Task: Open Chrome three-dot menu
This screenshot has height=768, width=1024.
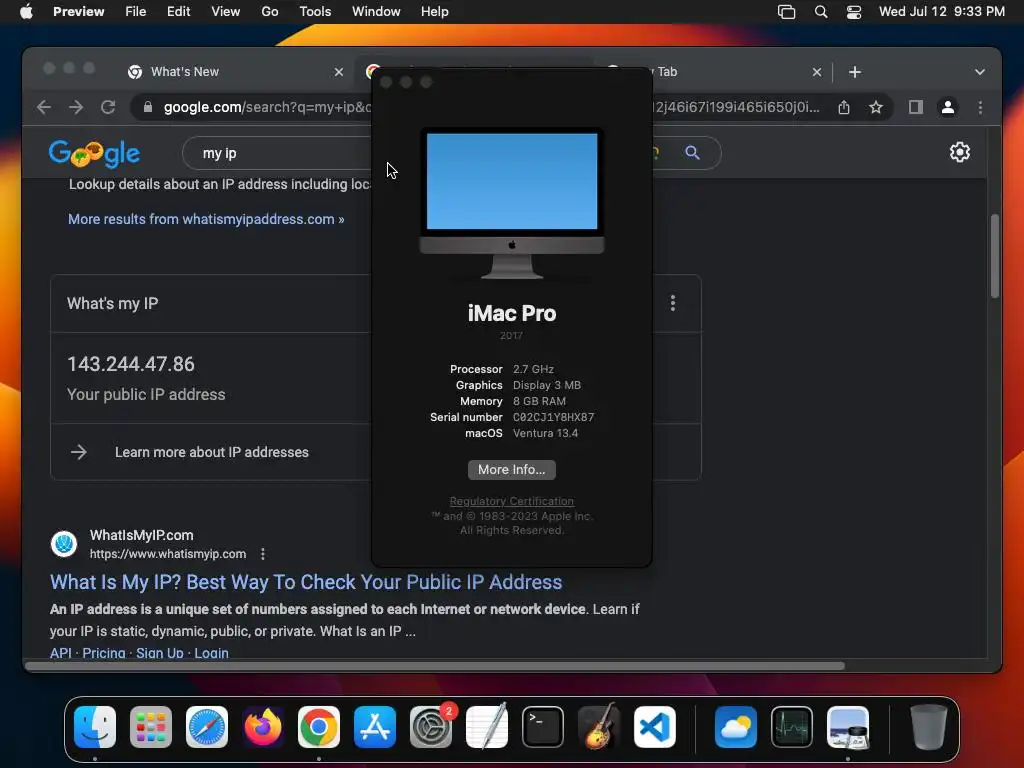Action: coord(980,107)
